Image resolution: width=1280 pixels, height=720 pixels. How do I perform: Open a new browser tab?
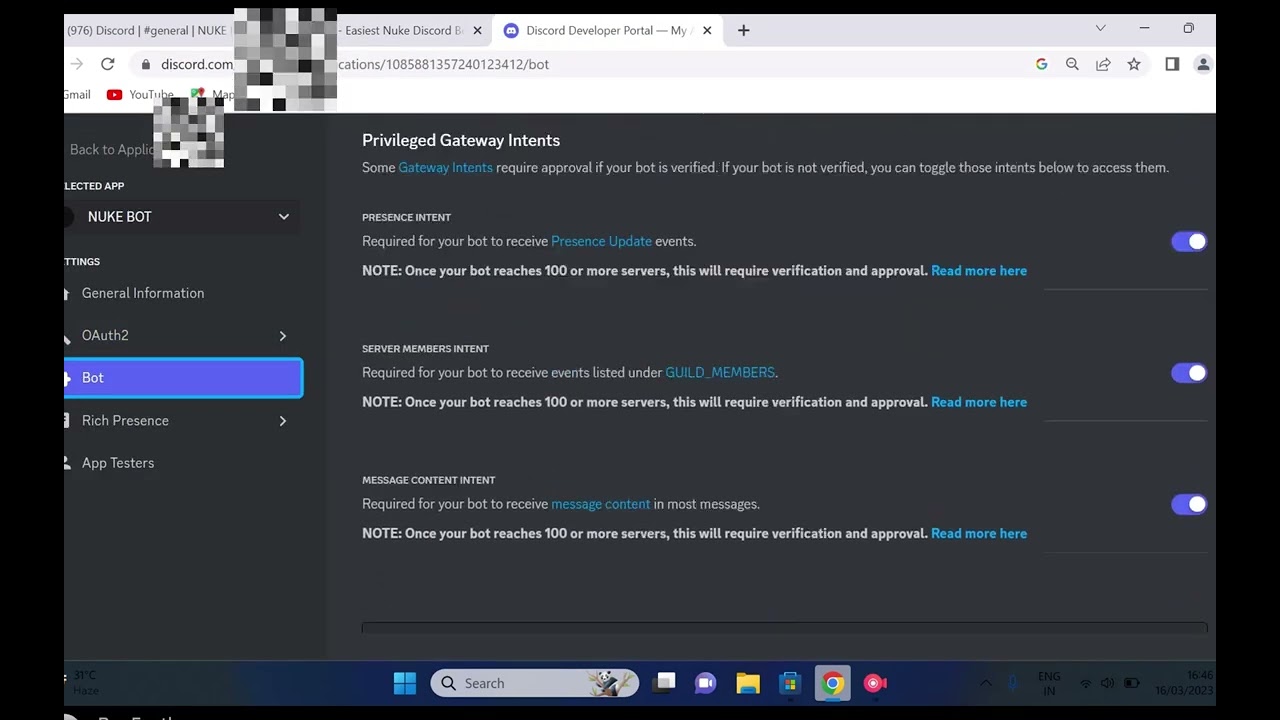point(743,30)
